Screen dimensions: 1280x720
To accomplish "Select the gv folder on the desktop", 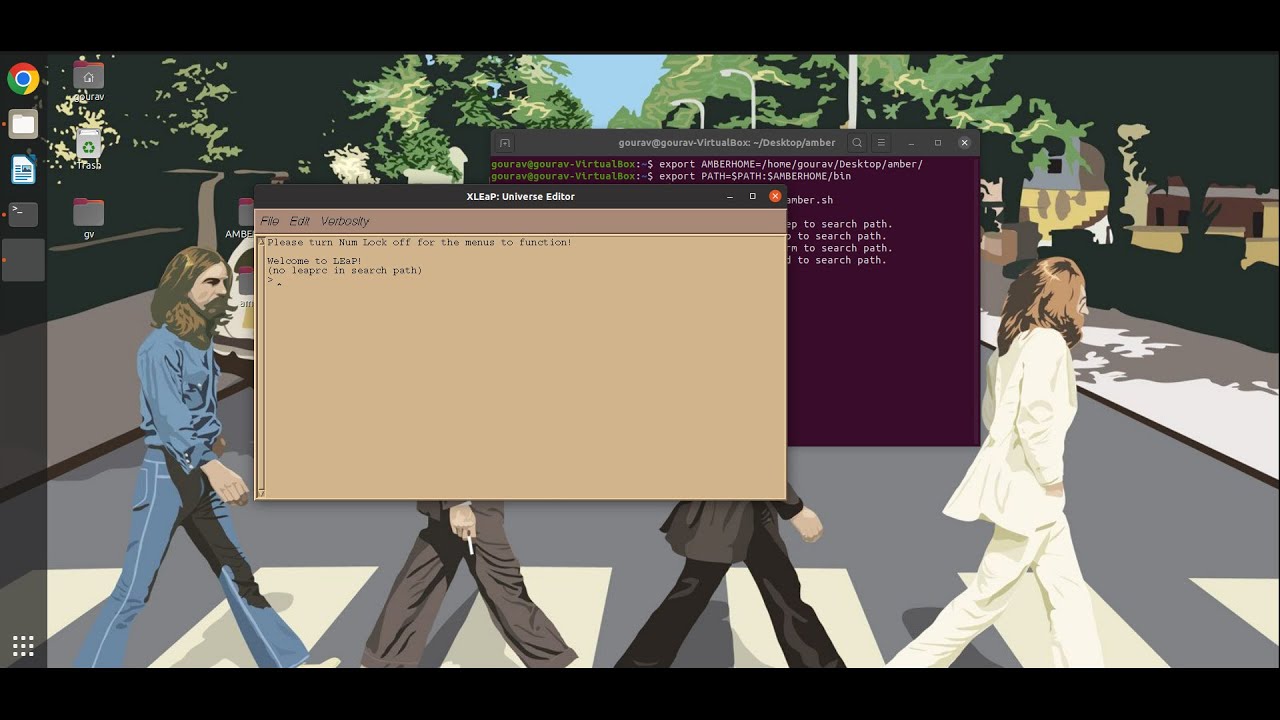I will [89, 219].
